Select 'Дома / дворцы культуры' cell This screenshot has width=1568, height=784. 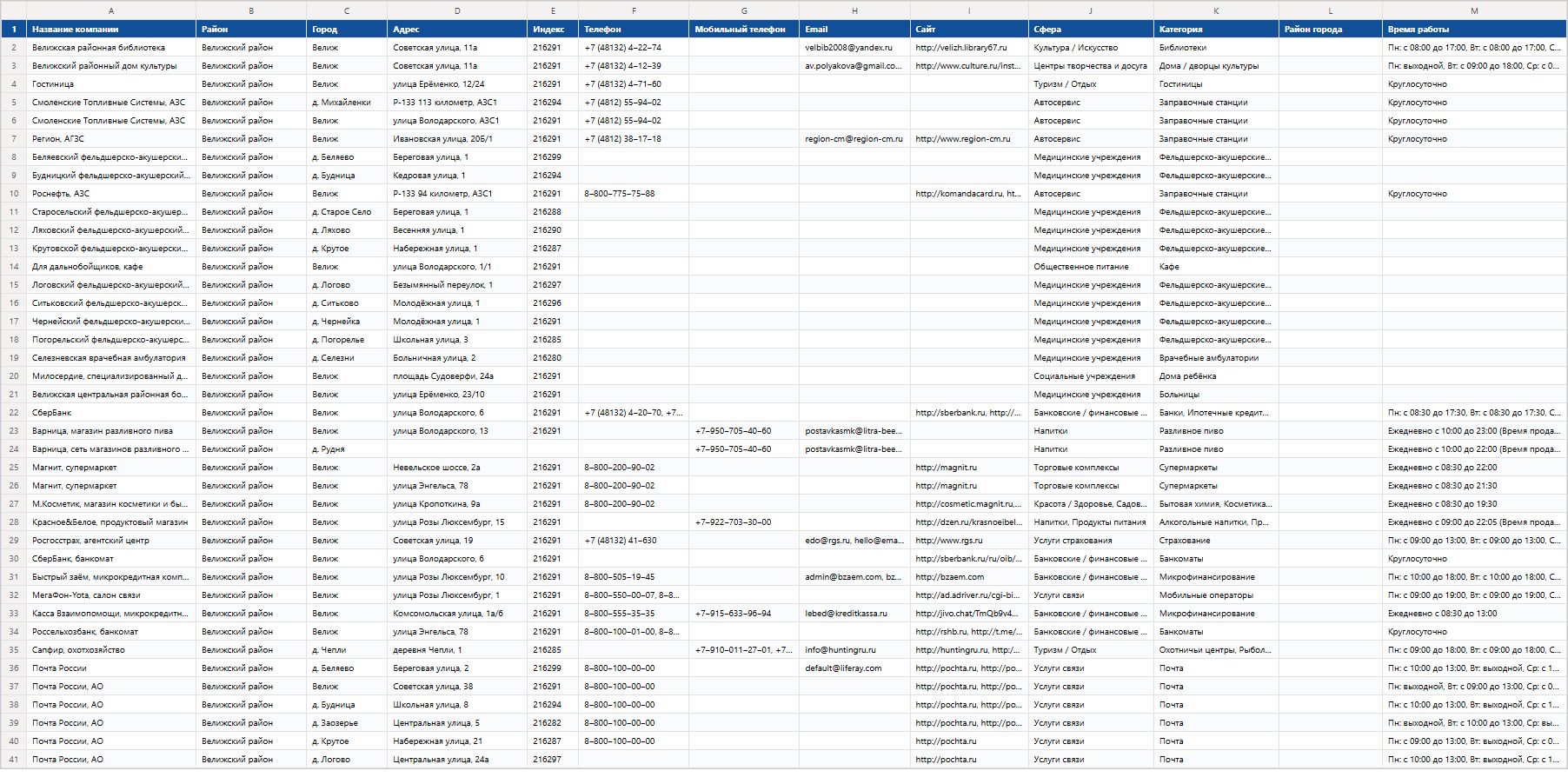click(1216, 66)
